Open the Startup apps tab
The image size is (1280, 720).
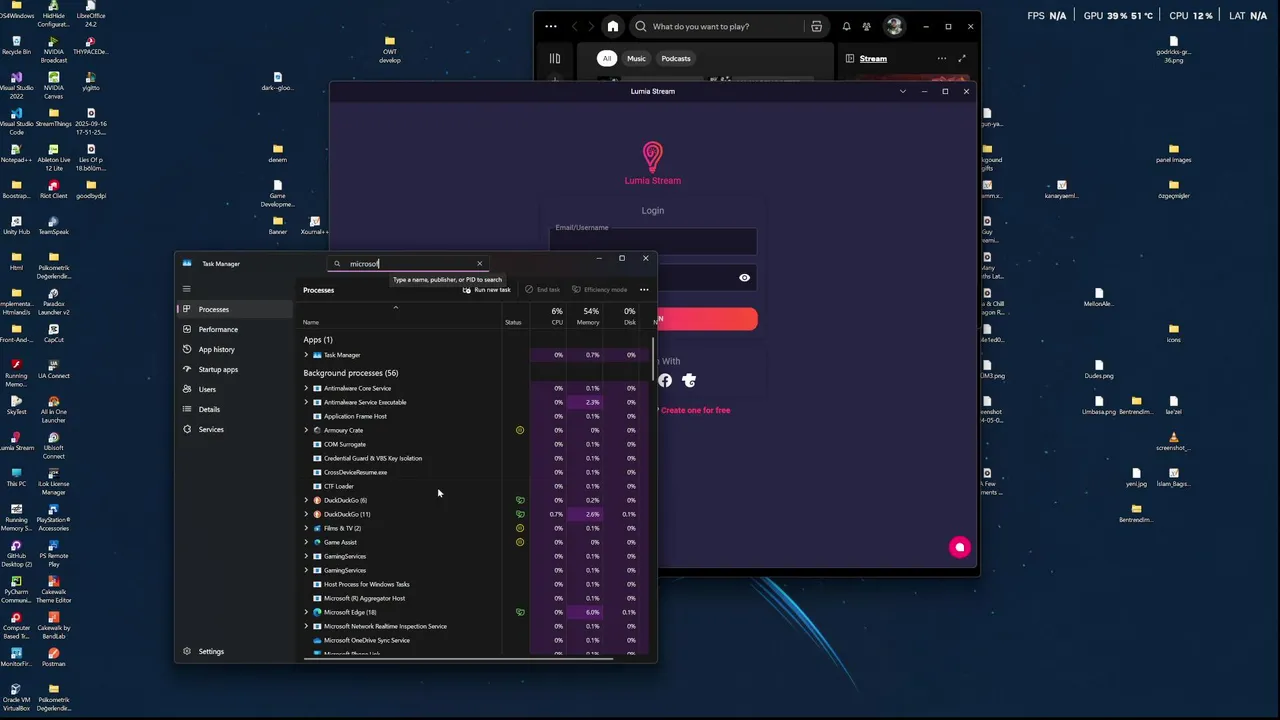235,369
